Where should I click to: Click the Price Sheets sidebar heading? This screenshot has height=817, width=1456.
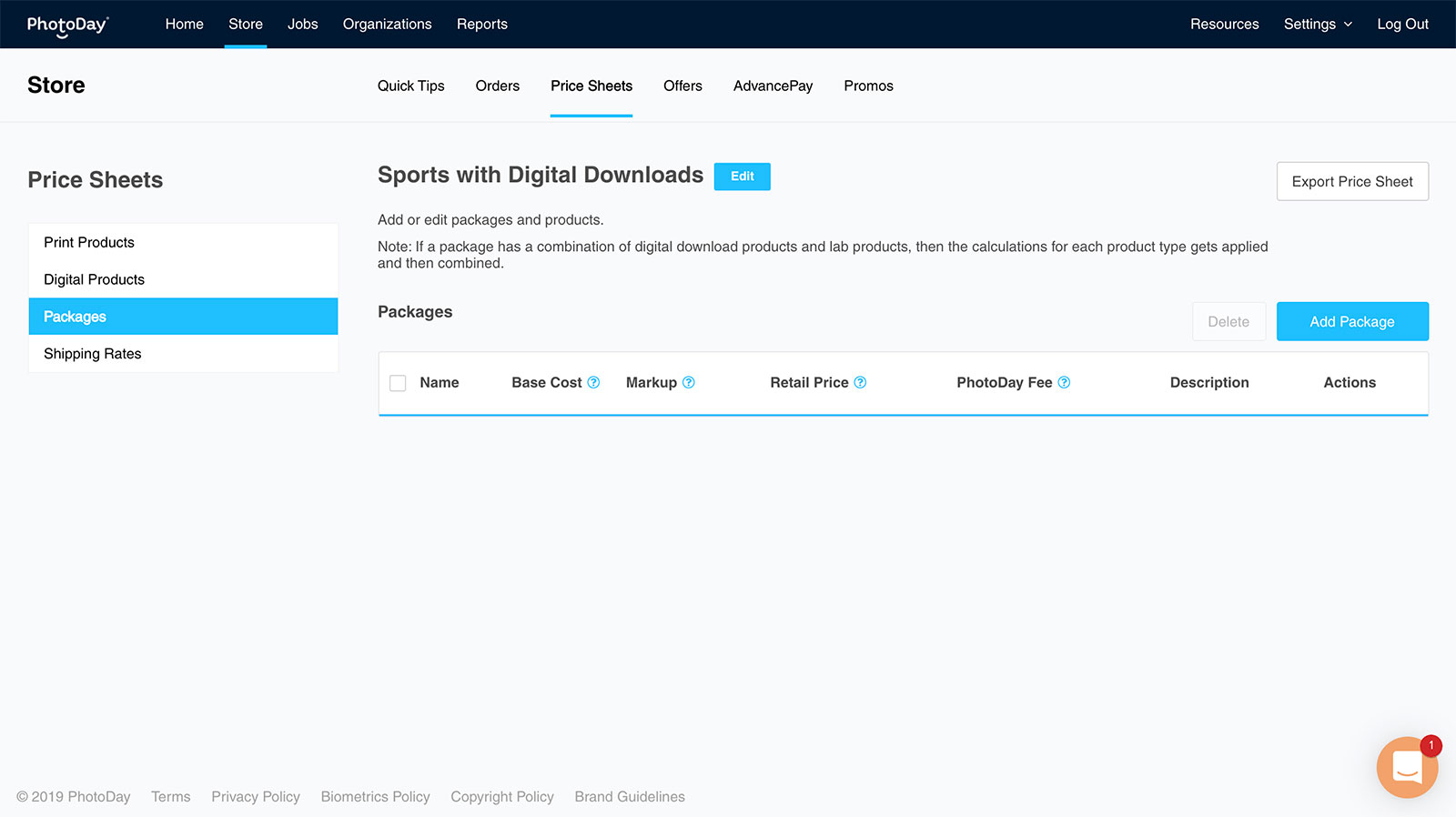click(x=96, y=180)
